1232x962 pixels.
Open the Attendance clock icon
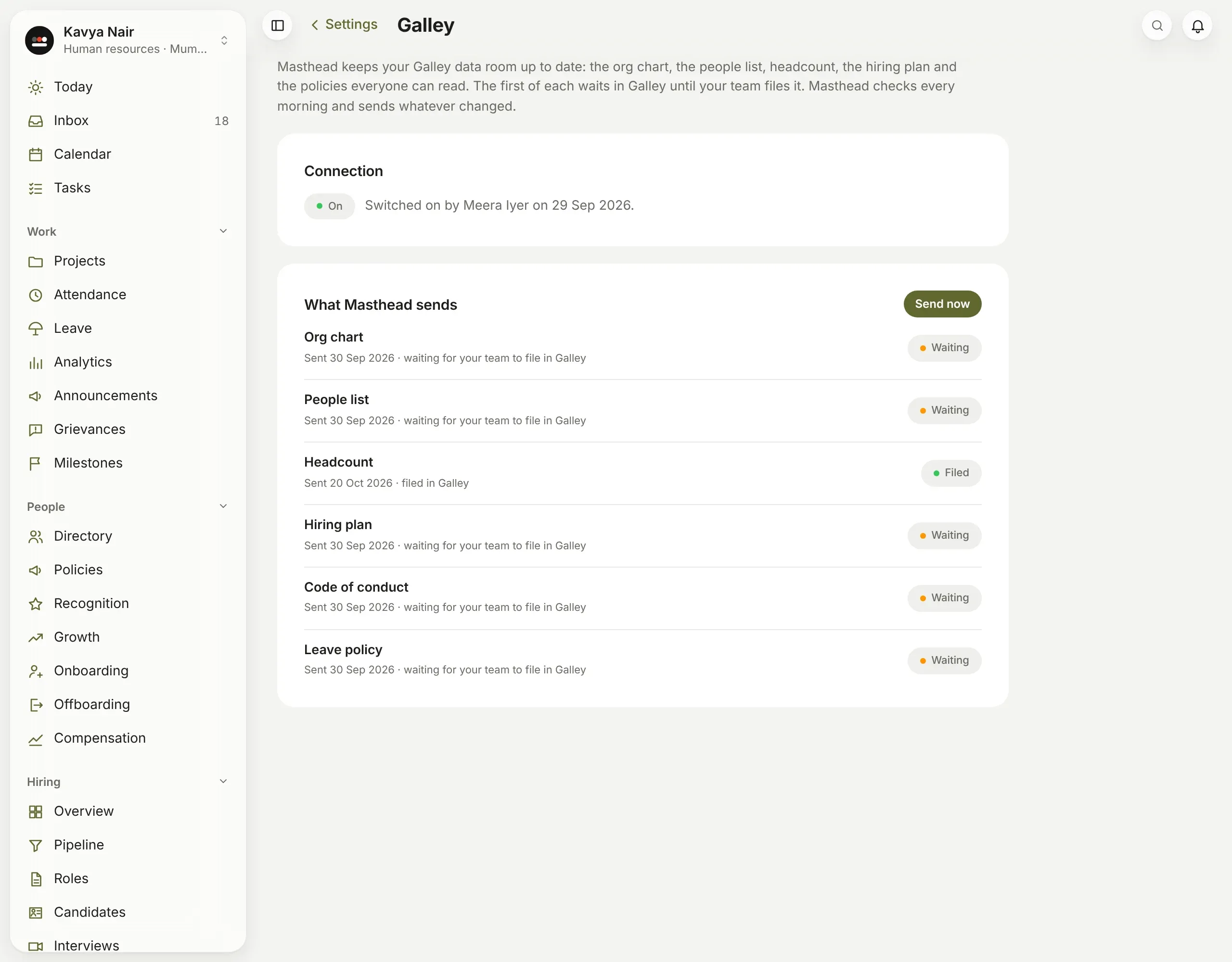click(x=36, y=295)
